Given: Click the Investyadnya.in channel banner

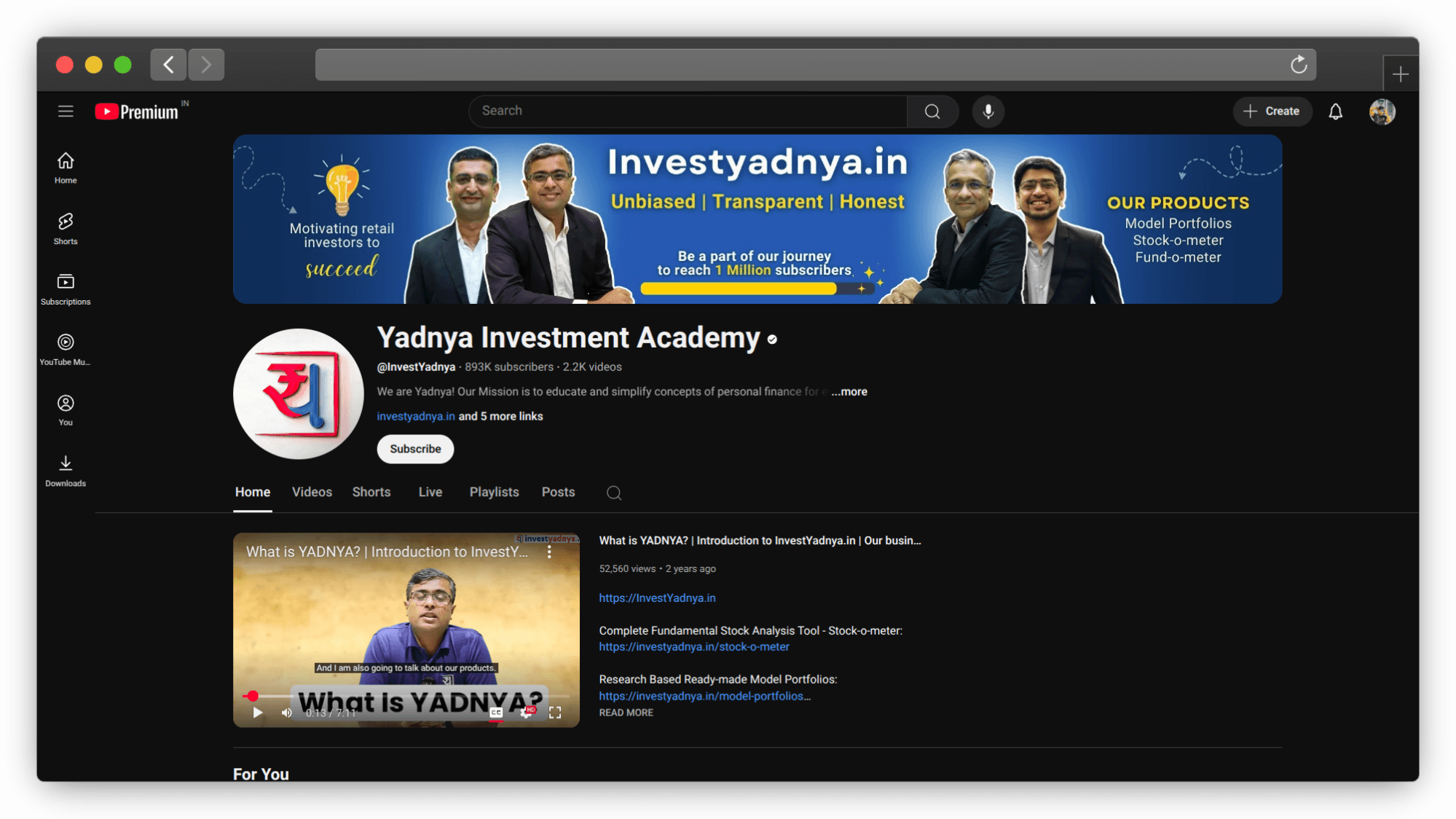Looking at the screenshot, I should point(757,219).
